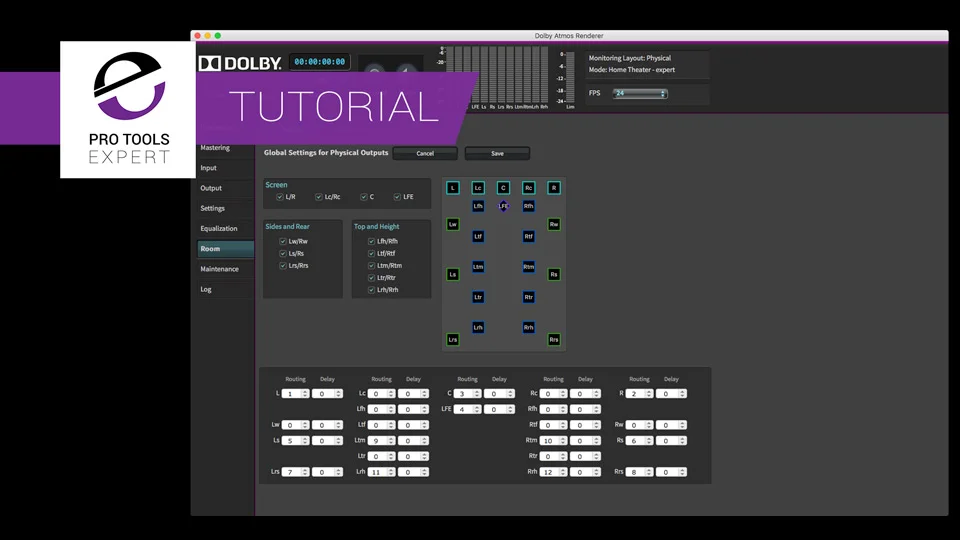The width and height of the screenshot is (960, 540).
Task: Select the L speaker icon in room layout
Action: (x=452, y=188)
